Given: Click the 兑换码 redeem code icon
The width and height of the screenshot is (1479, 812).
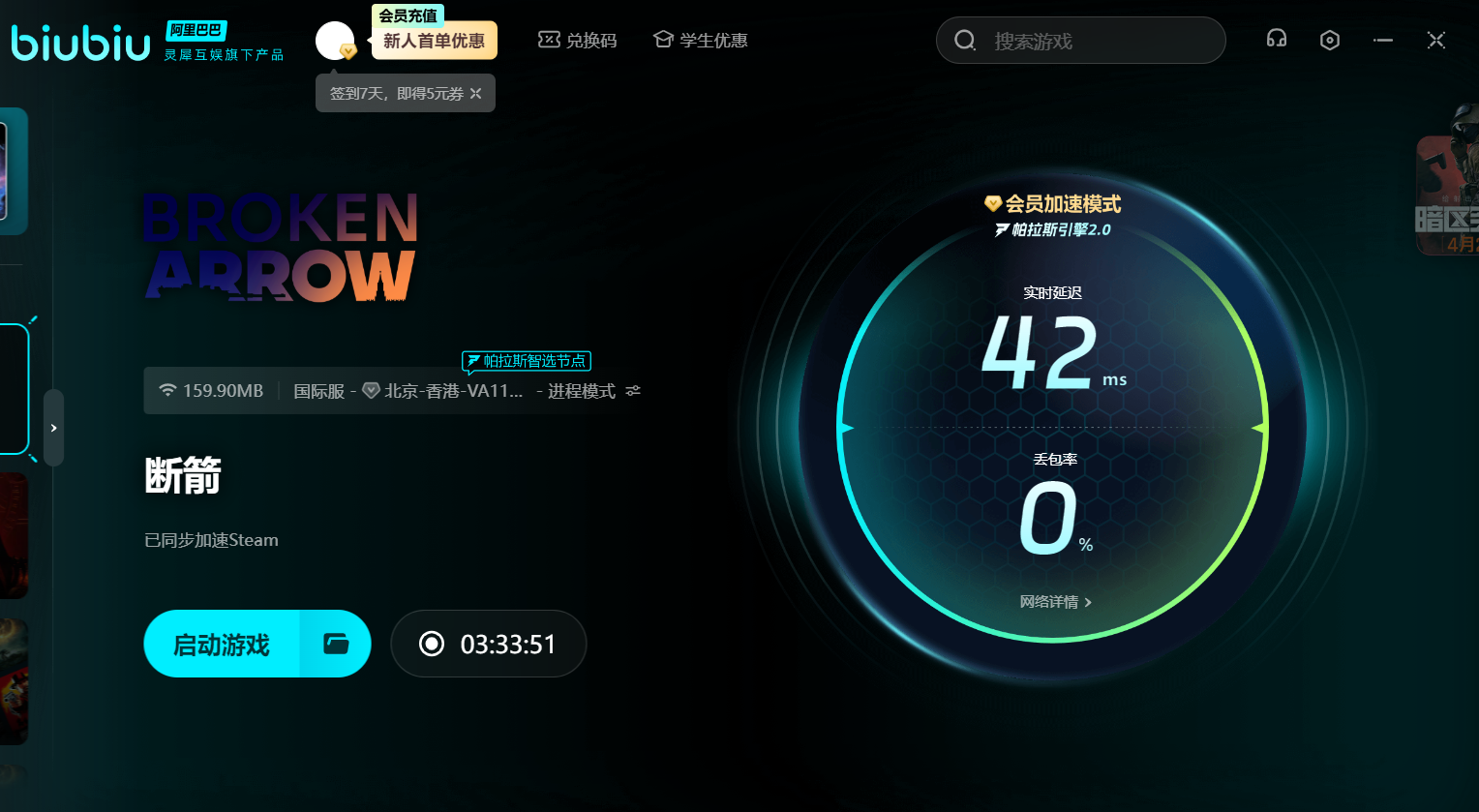Looking at the screenshot, I should coord(549,40).
